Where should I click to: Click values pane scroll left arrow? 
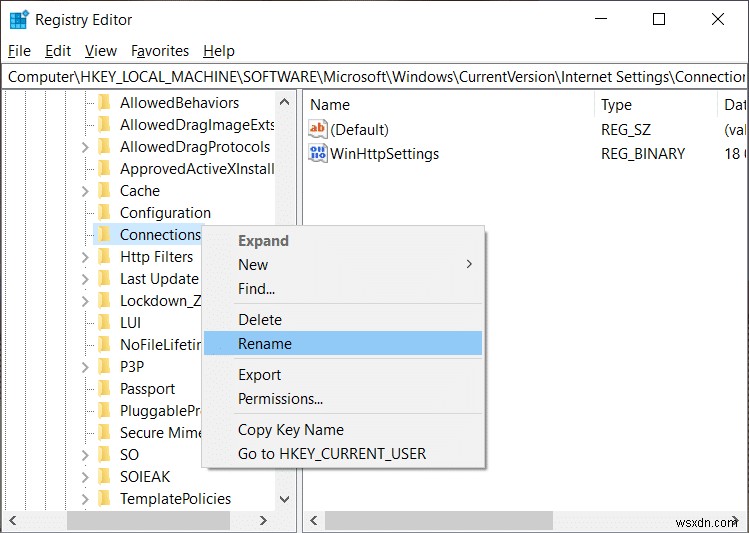tap(313, 520)
